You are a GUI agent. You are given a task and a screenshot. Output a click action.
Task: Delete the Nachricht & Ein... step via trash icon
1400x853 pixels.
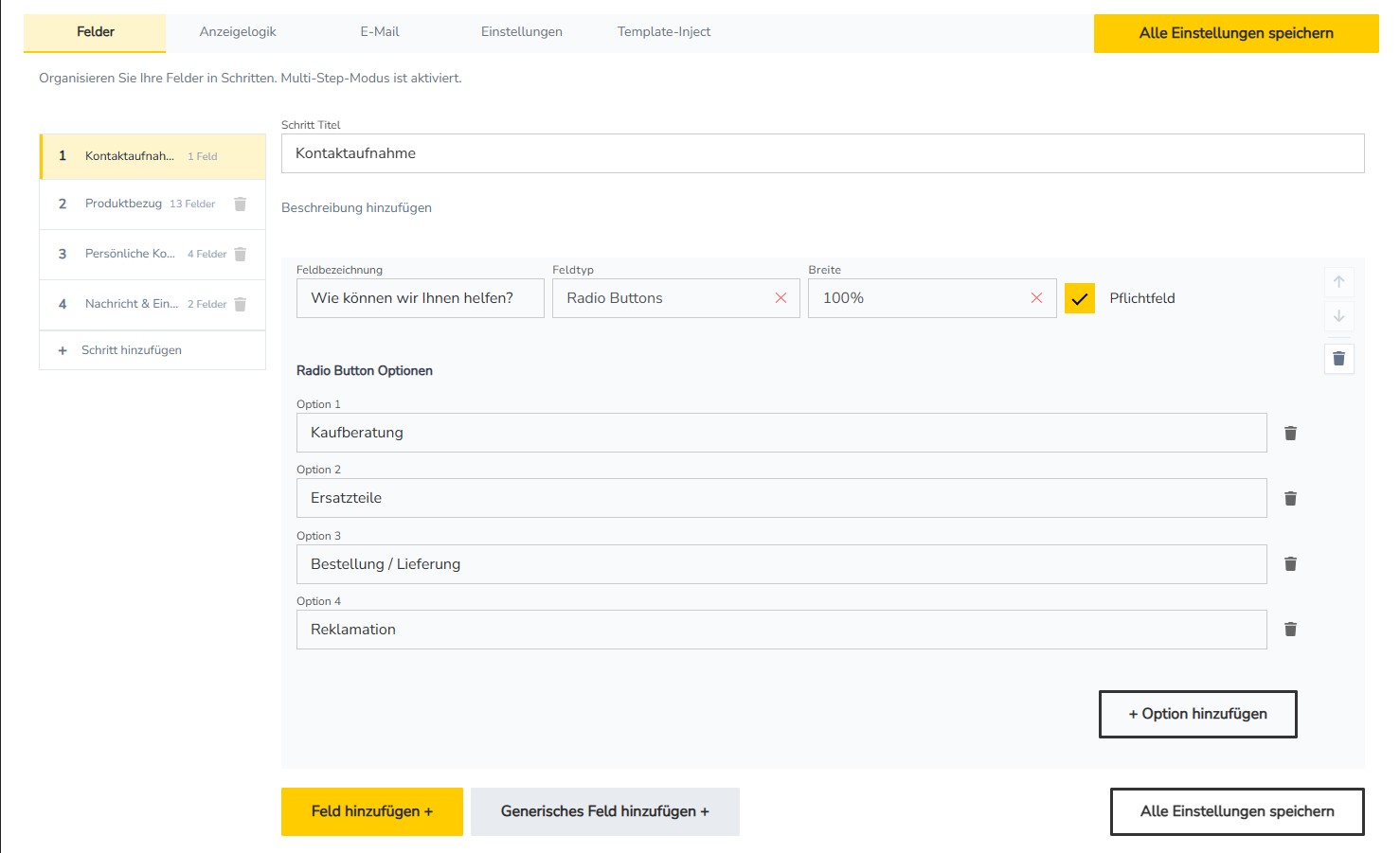pyautogui.click(x=240, y=304)
